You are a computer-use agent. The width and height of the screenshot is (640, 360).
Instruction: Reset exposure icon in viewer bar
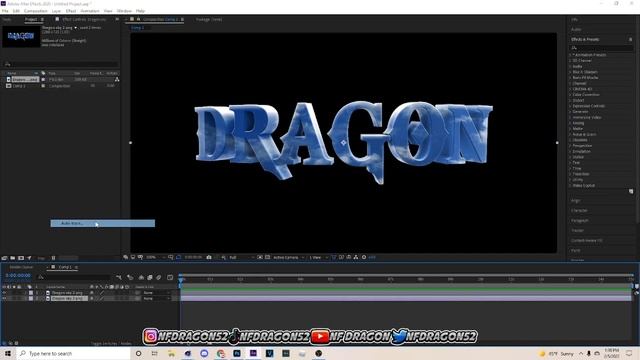point(364,258)
